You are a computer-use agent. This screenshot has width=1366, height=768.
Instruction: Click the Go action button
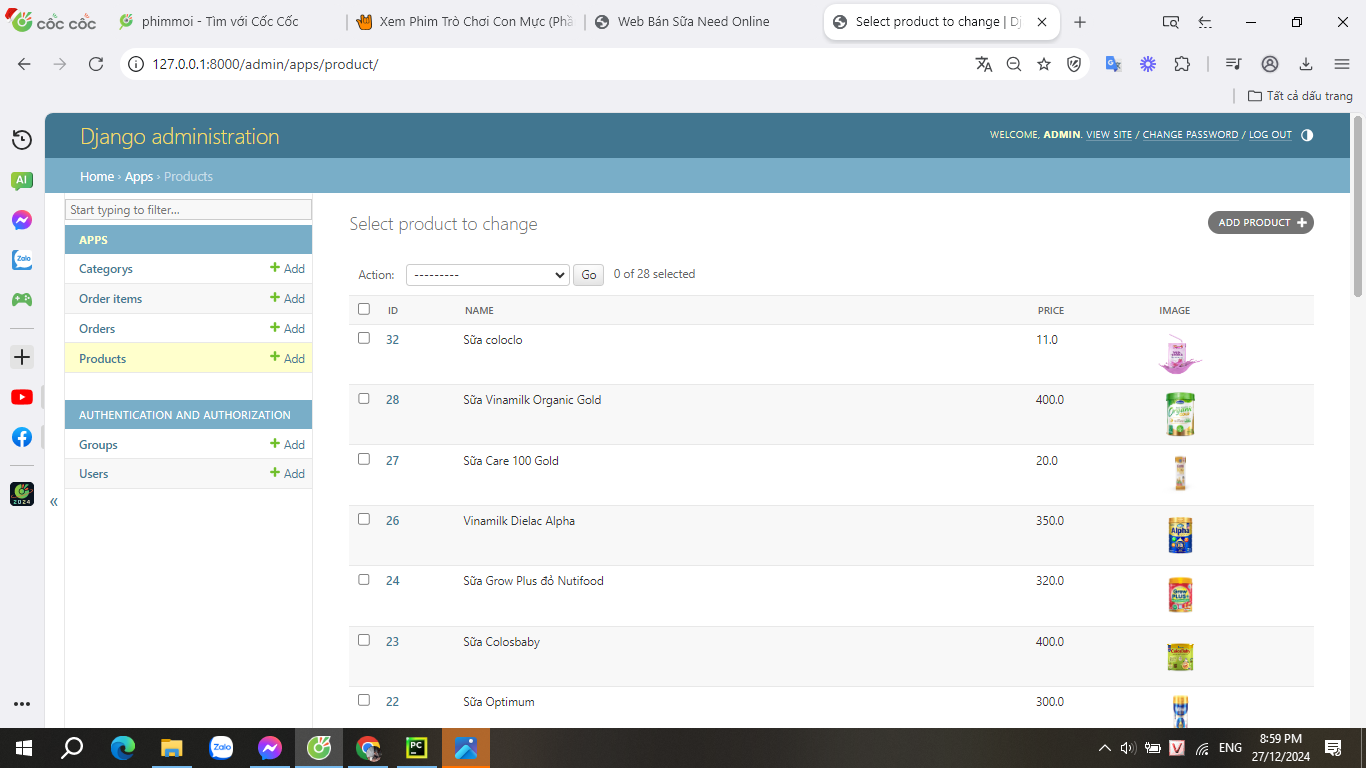pos(589,275)
